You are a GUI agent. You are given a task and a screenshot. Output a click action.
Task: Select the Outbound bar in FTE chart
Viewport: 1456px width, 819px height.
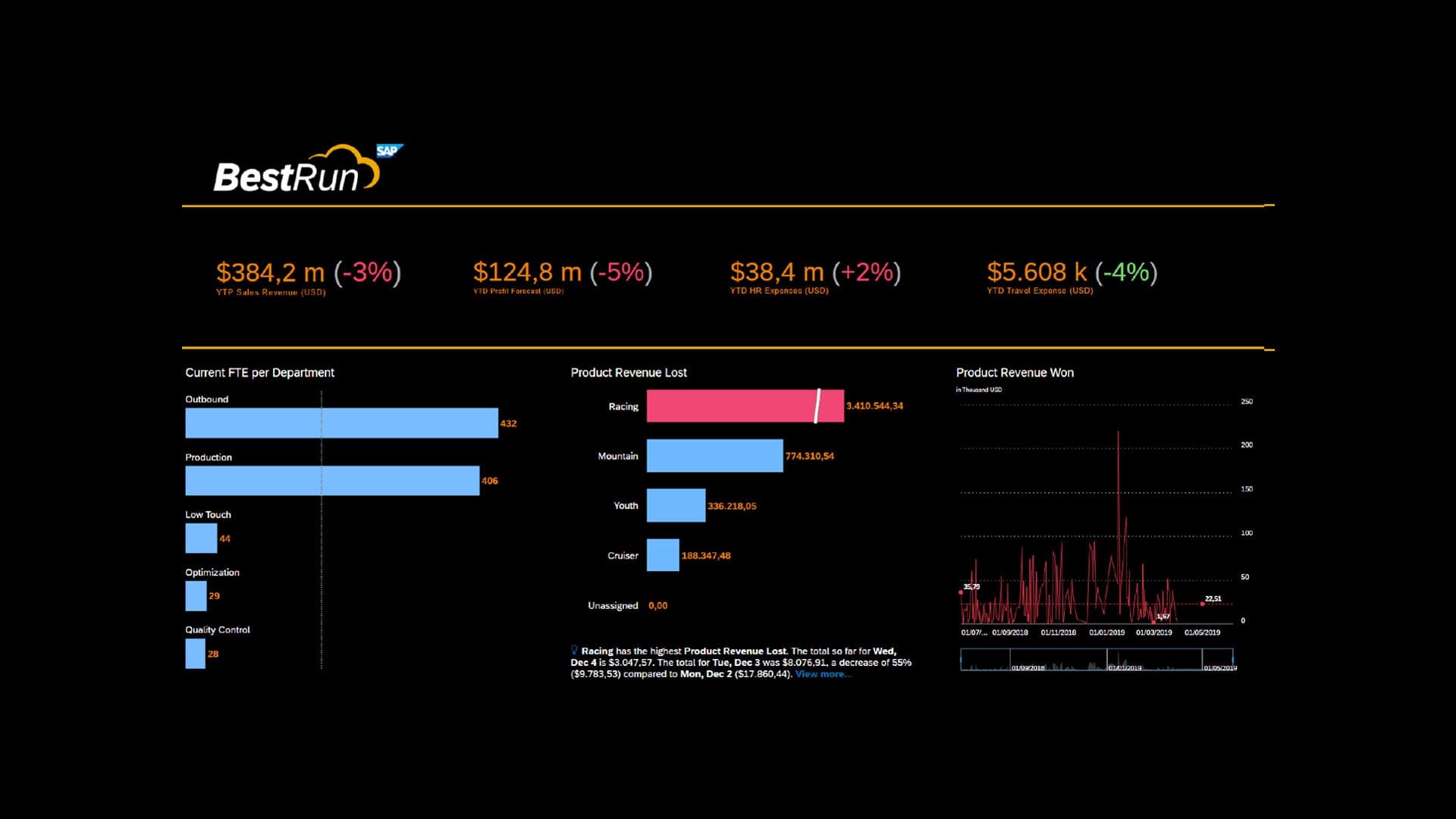click(x=341, y=423)
